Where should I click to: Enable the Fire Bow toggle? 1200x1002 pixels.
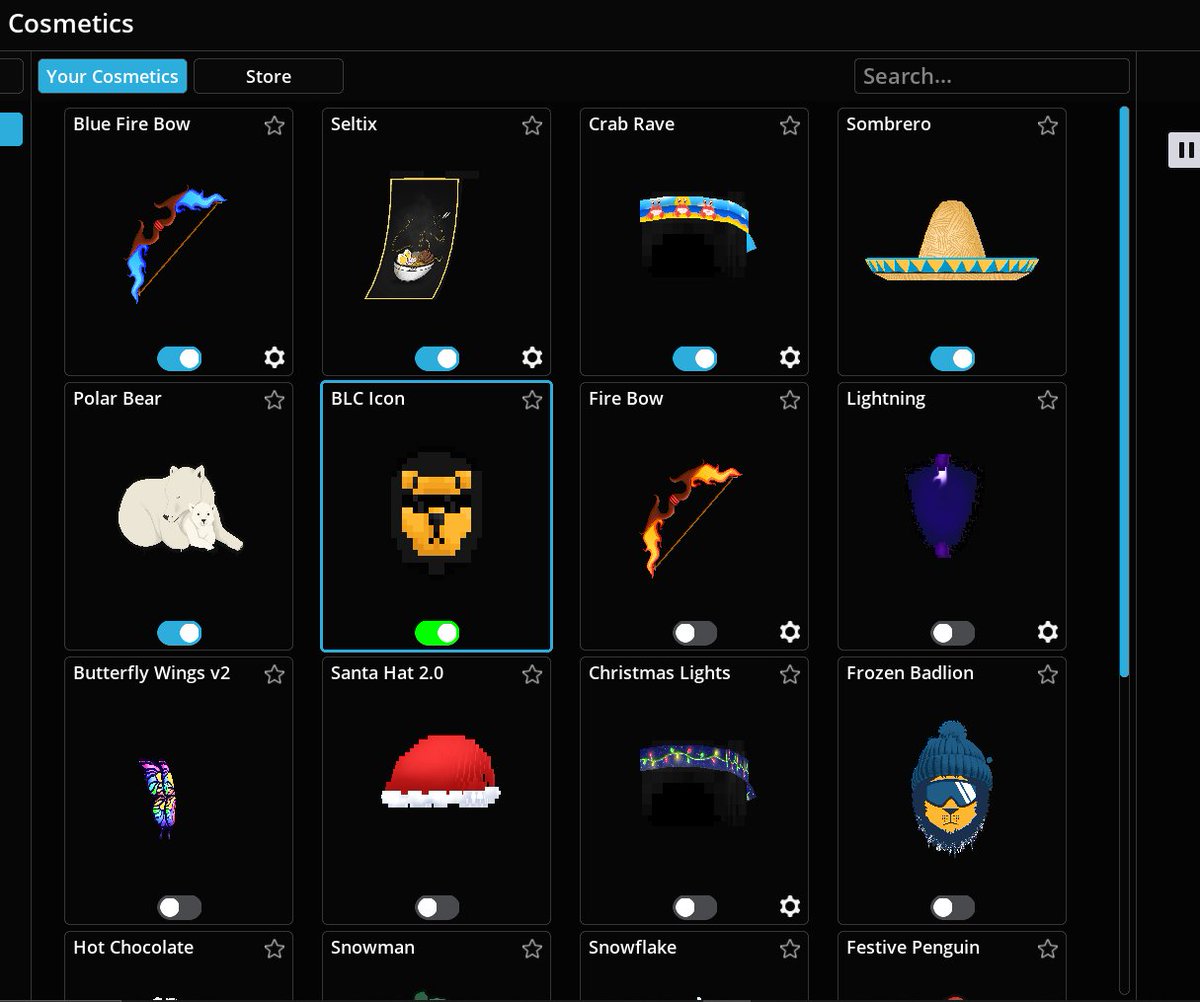tap(695, 633)
